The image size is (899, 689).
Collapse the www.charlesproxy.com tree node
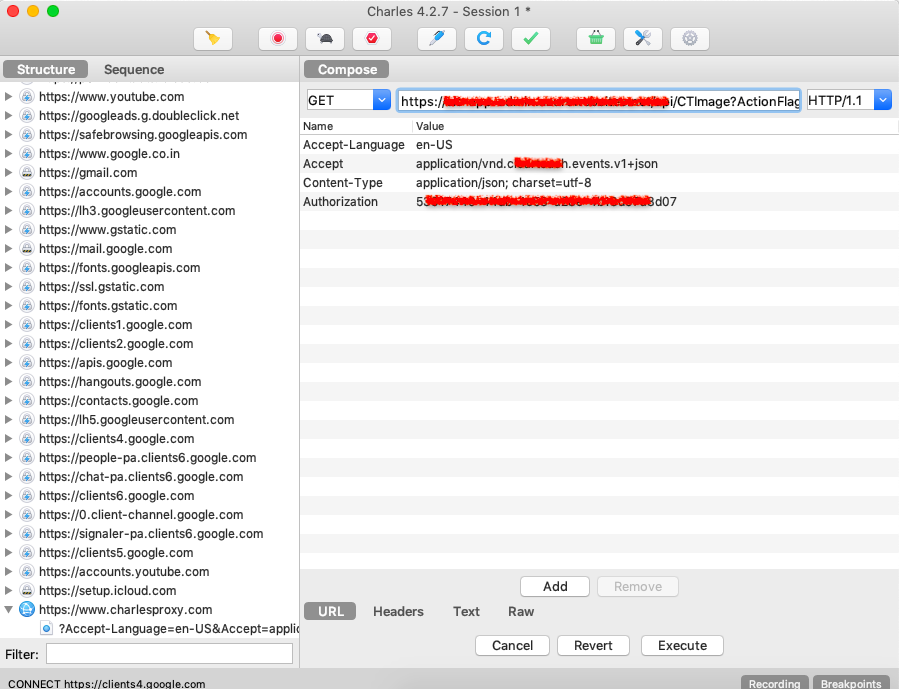[x=9, y=609]
